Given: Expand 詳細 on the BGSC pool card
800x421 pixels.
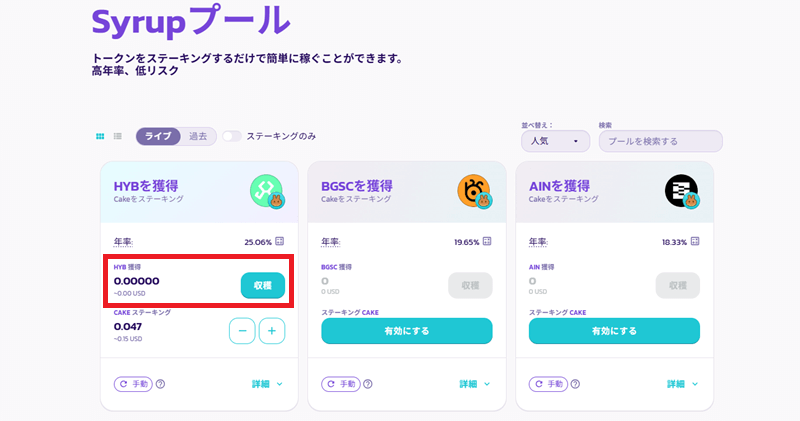Looking at the screenshot, I should [474, 384].
